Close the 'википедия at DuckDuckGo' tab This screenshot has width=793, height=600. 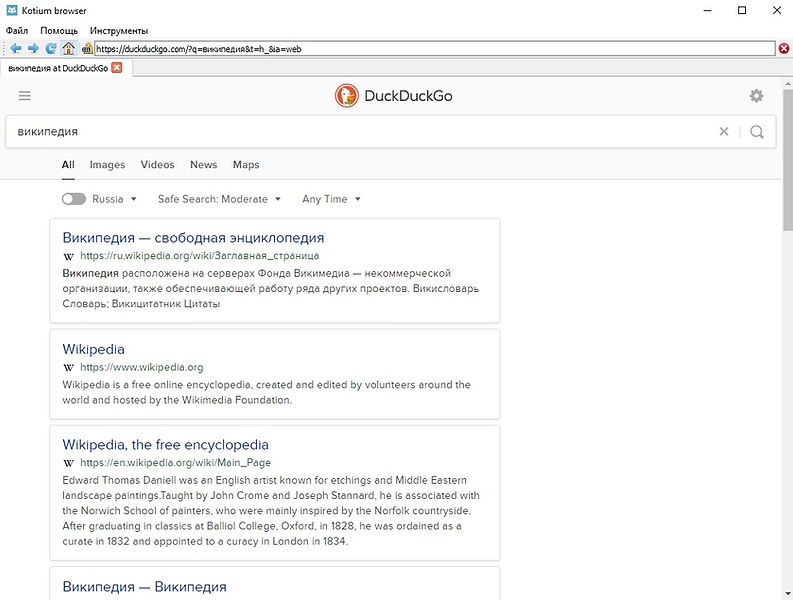[x=117, y=68]
